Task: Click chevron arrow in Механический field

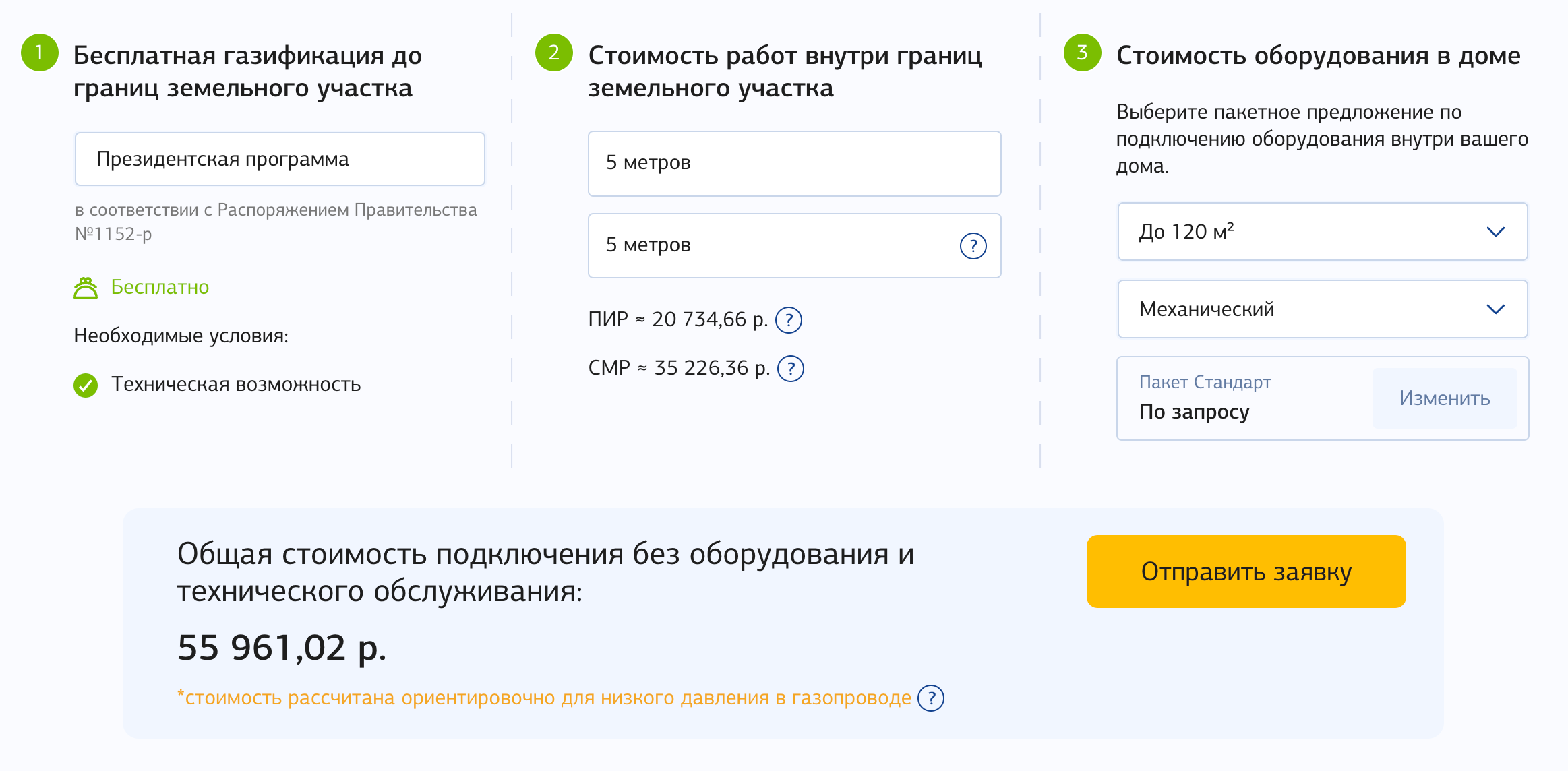Action: click(1495, 309)
